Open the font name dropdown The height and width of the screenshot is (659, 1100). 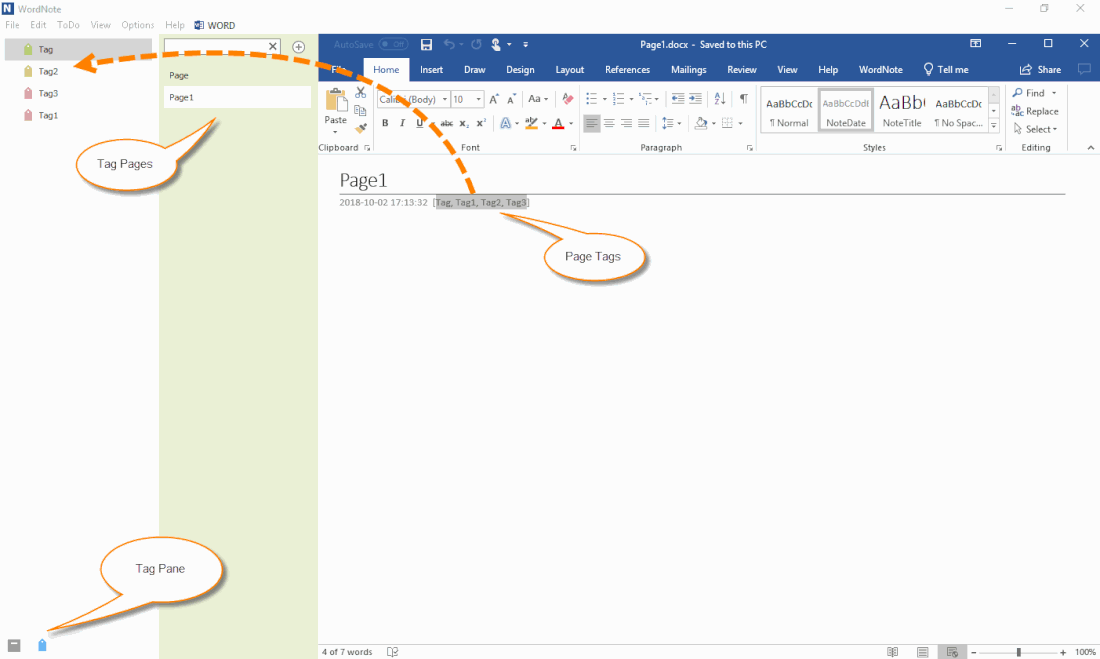444,99
